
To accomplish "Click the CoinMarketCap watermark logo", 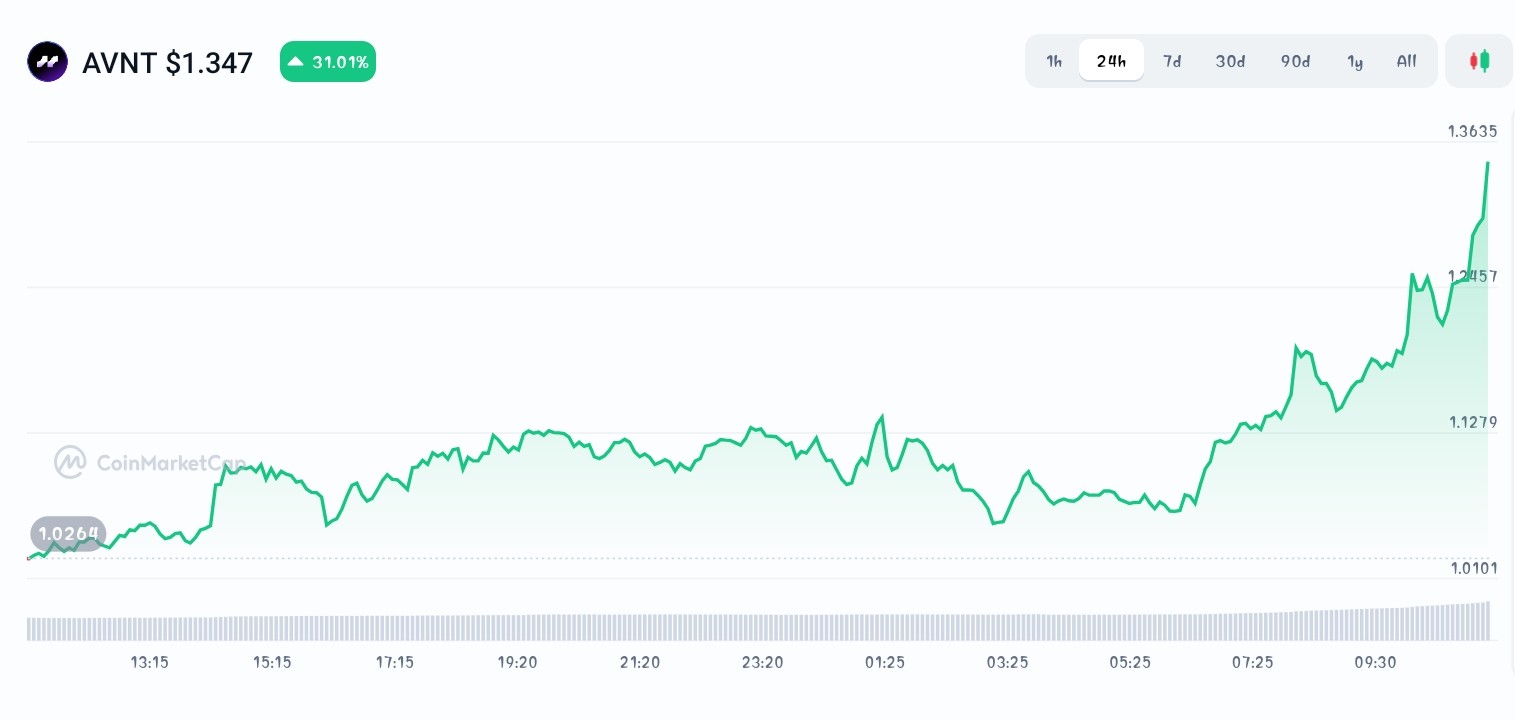I will [x=70, y=462].
